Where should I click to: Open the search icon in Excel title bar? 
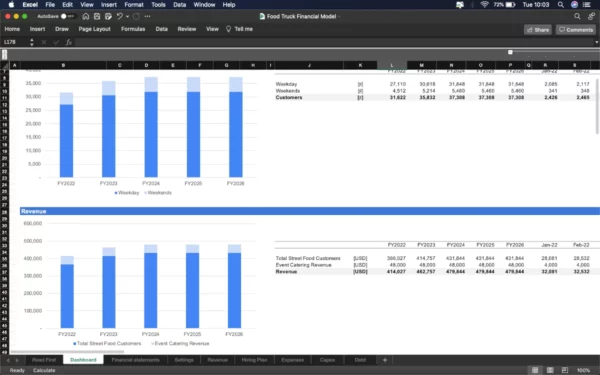pos(577,16)
